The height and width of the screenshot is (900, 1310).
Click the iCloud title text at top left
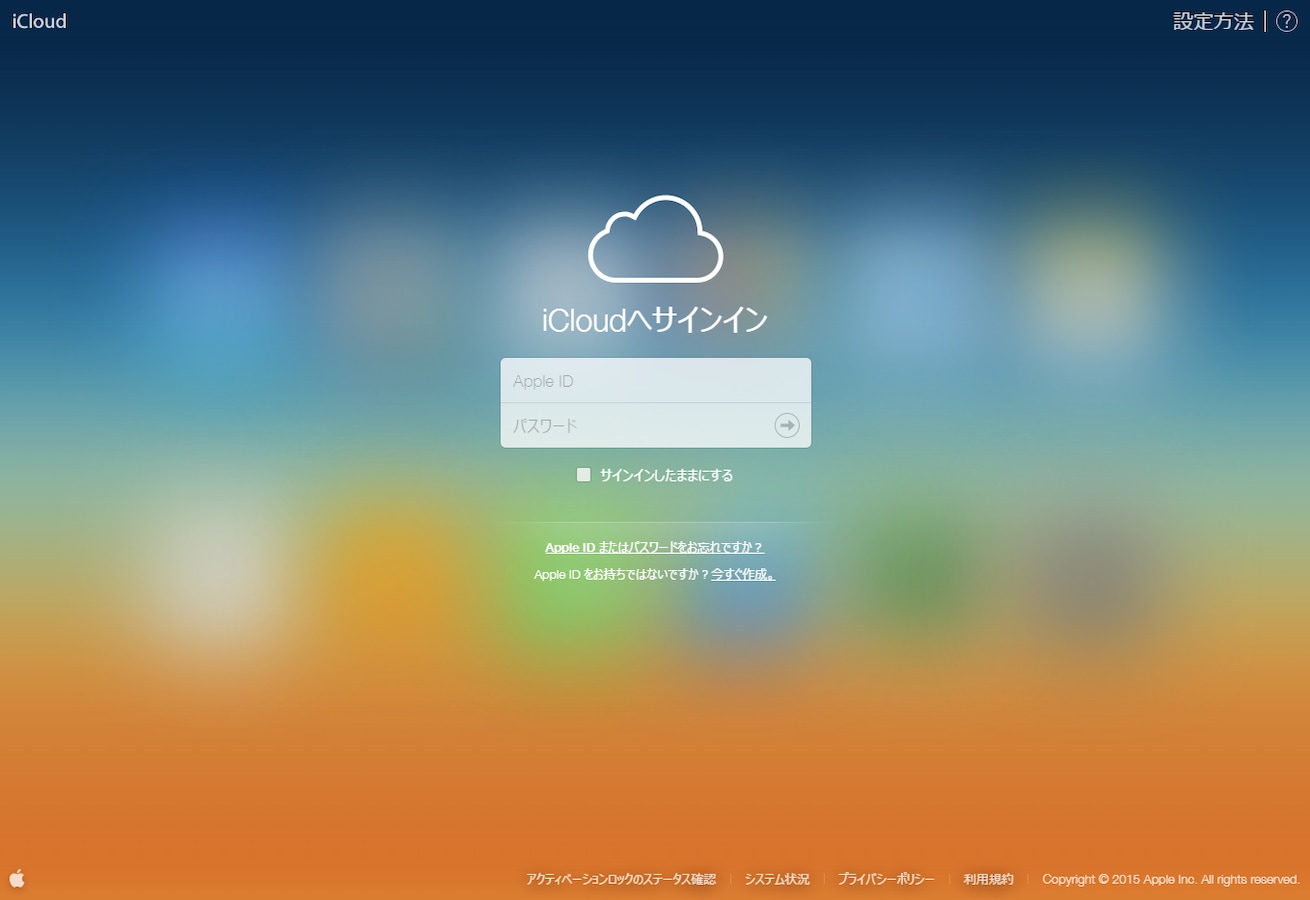[x=39, y=21]
